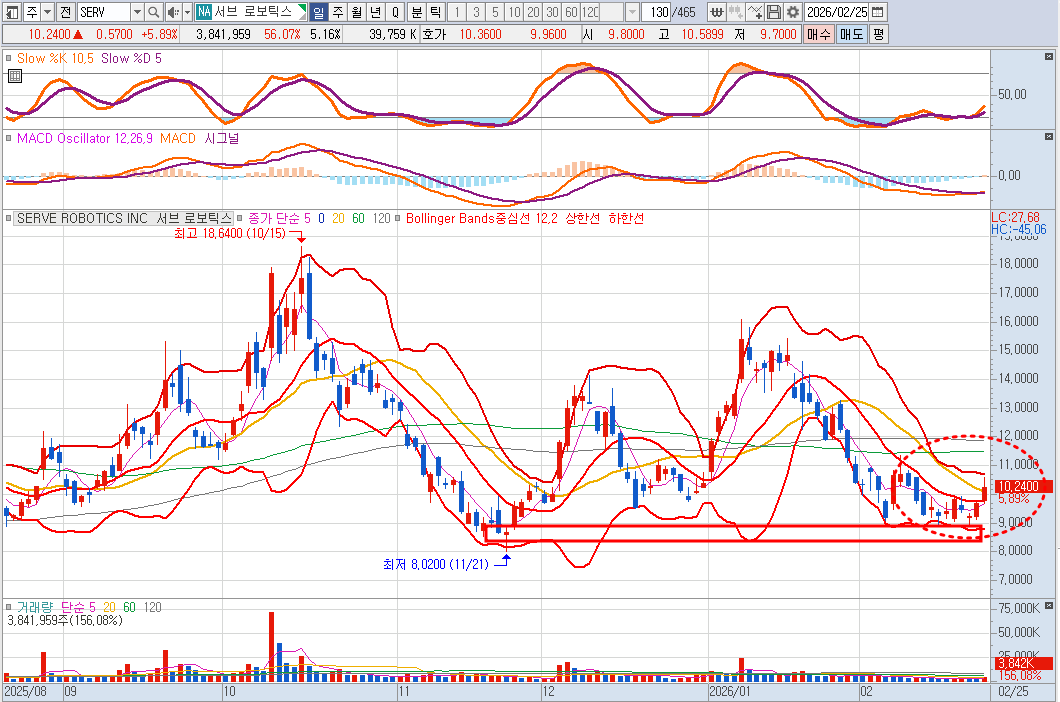
Task: Switch to daily 일 chart period
Action: tap(318, 12)
